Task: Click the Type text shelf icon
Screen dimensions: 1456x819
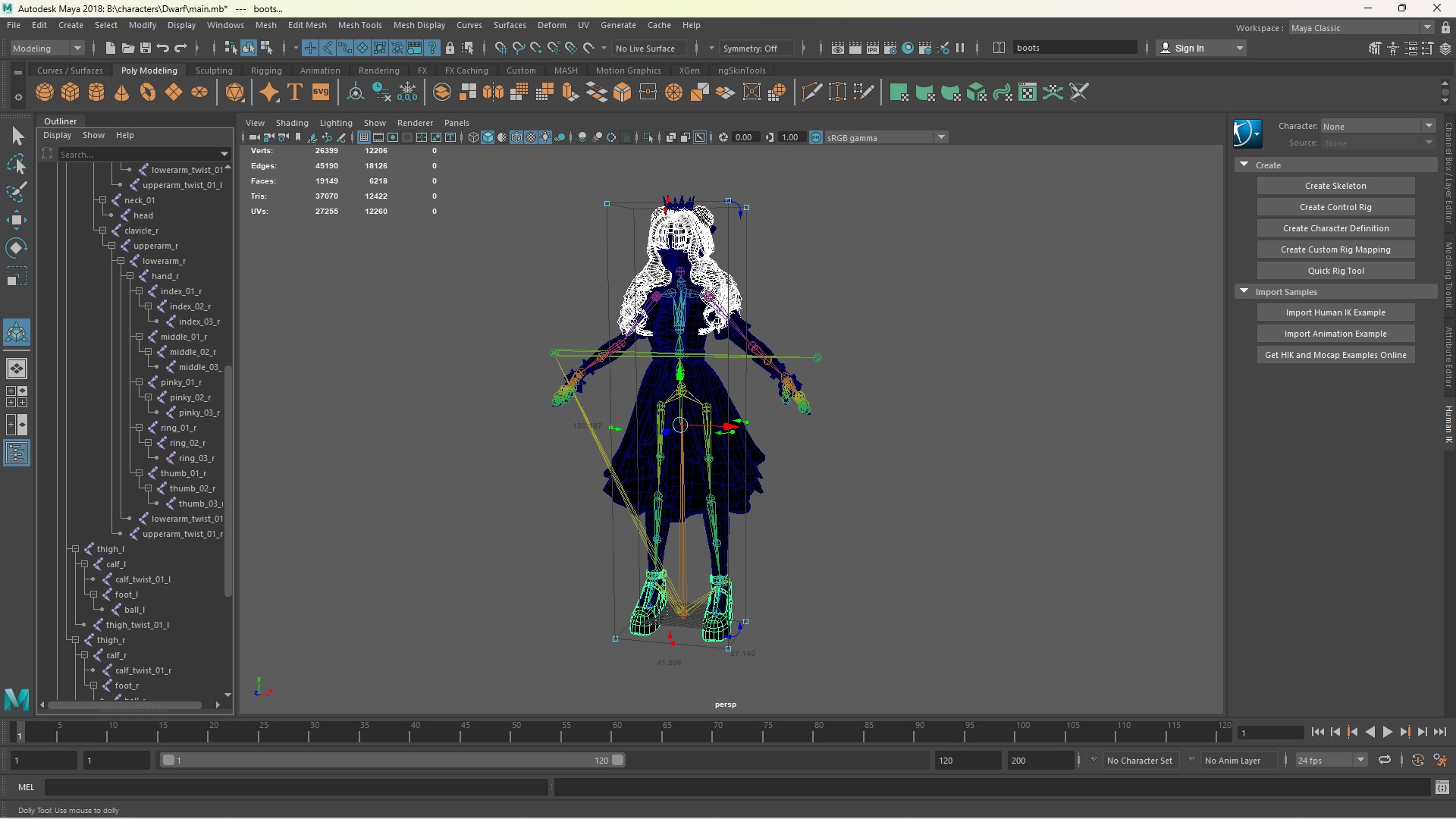Action: 295,93
